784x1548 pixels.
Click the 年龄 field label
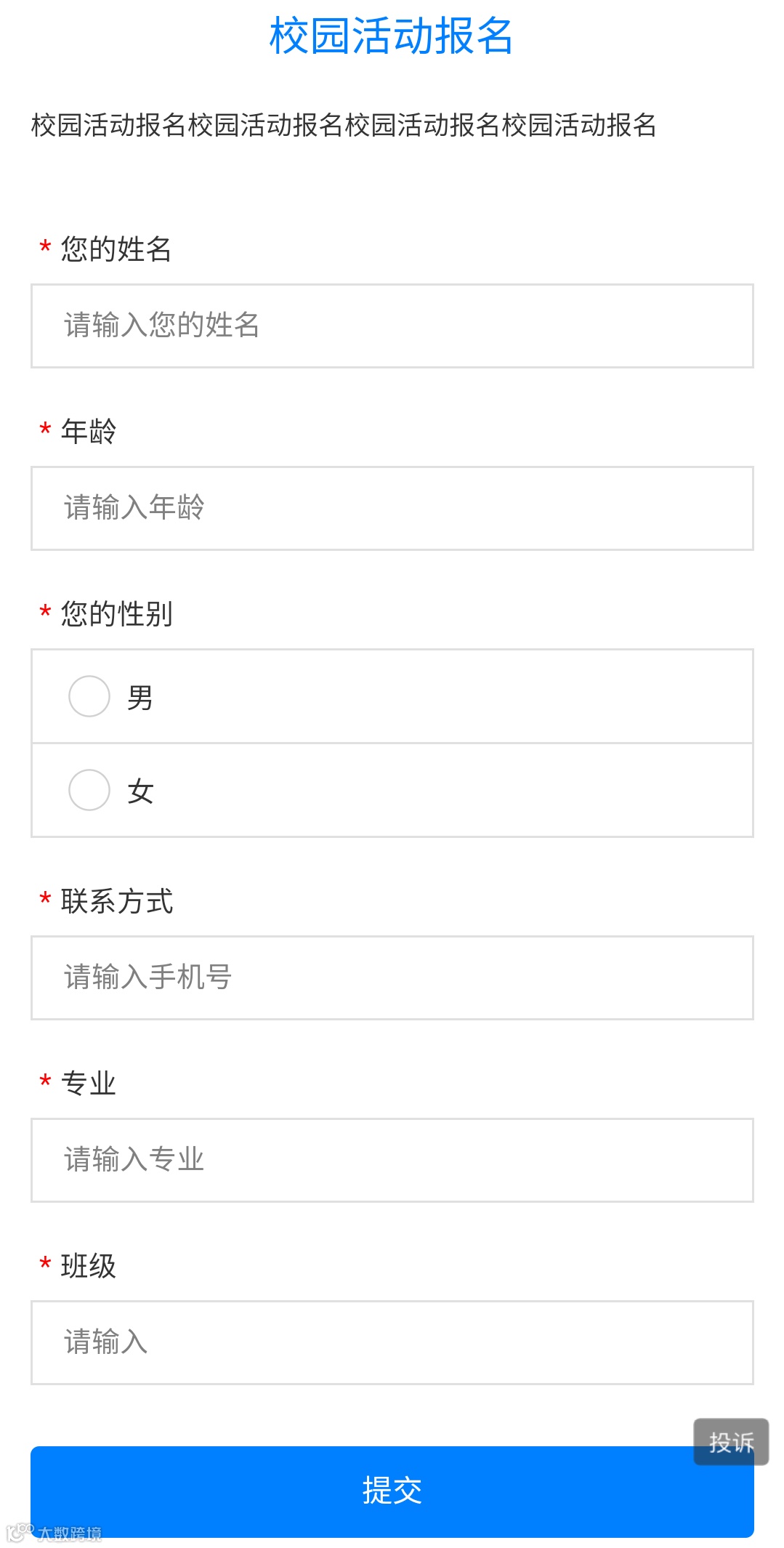tap(89, 432)
